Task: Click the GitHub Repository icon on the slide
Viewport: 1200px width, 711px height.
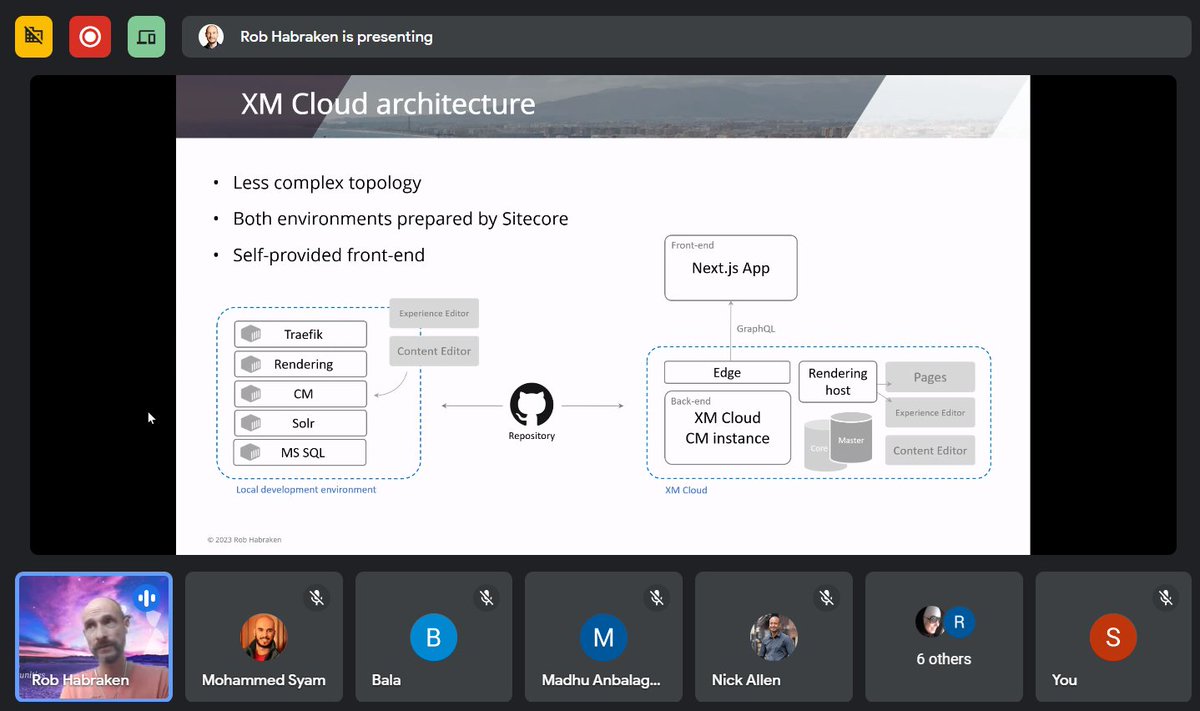Action: [530, 405]
